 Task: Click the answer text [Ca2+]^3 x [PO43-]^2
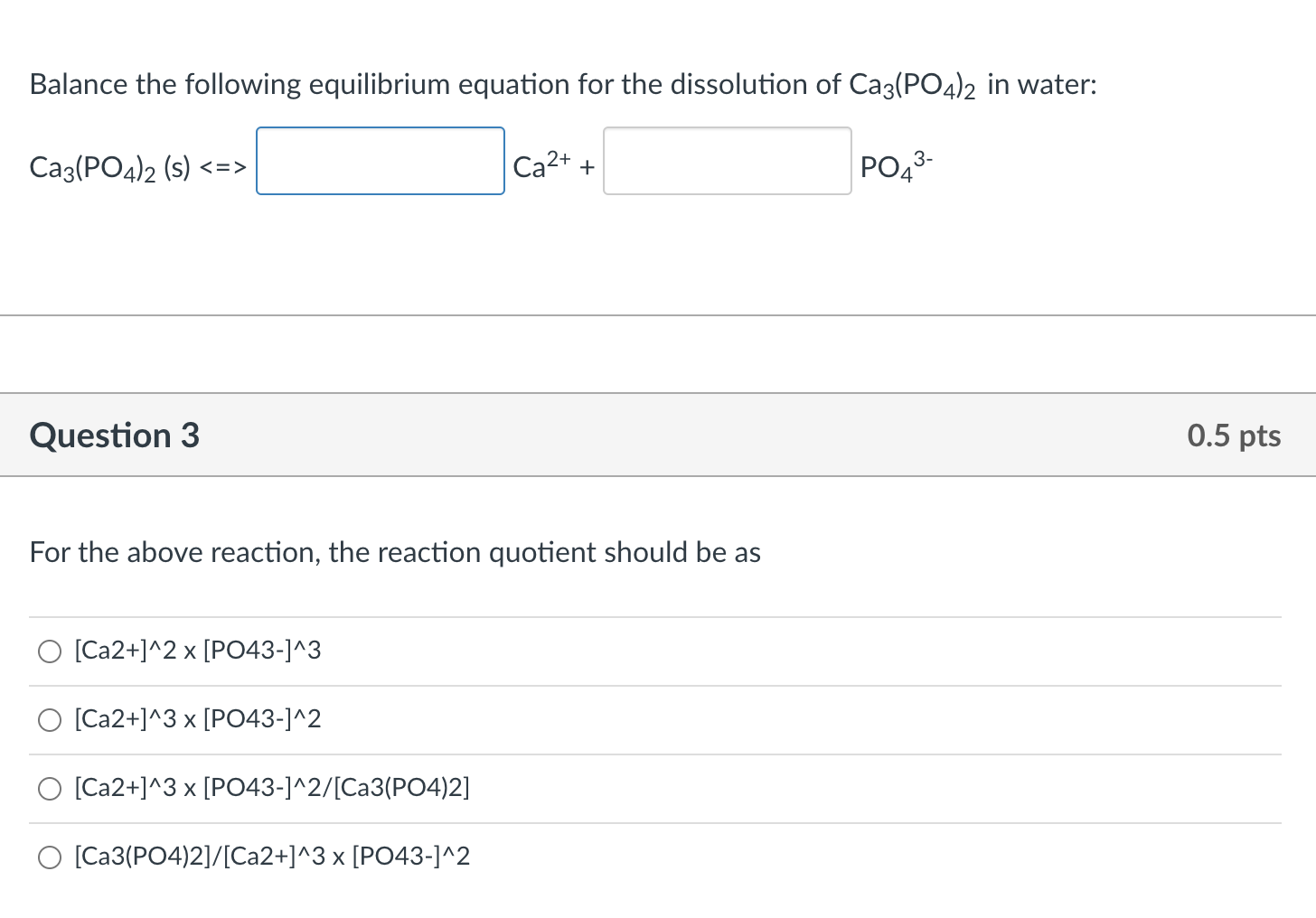click(198, 719)
